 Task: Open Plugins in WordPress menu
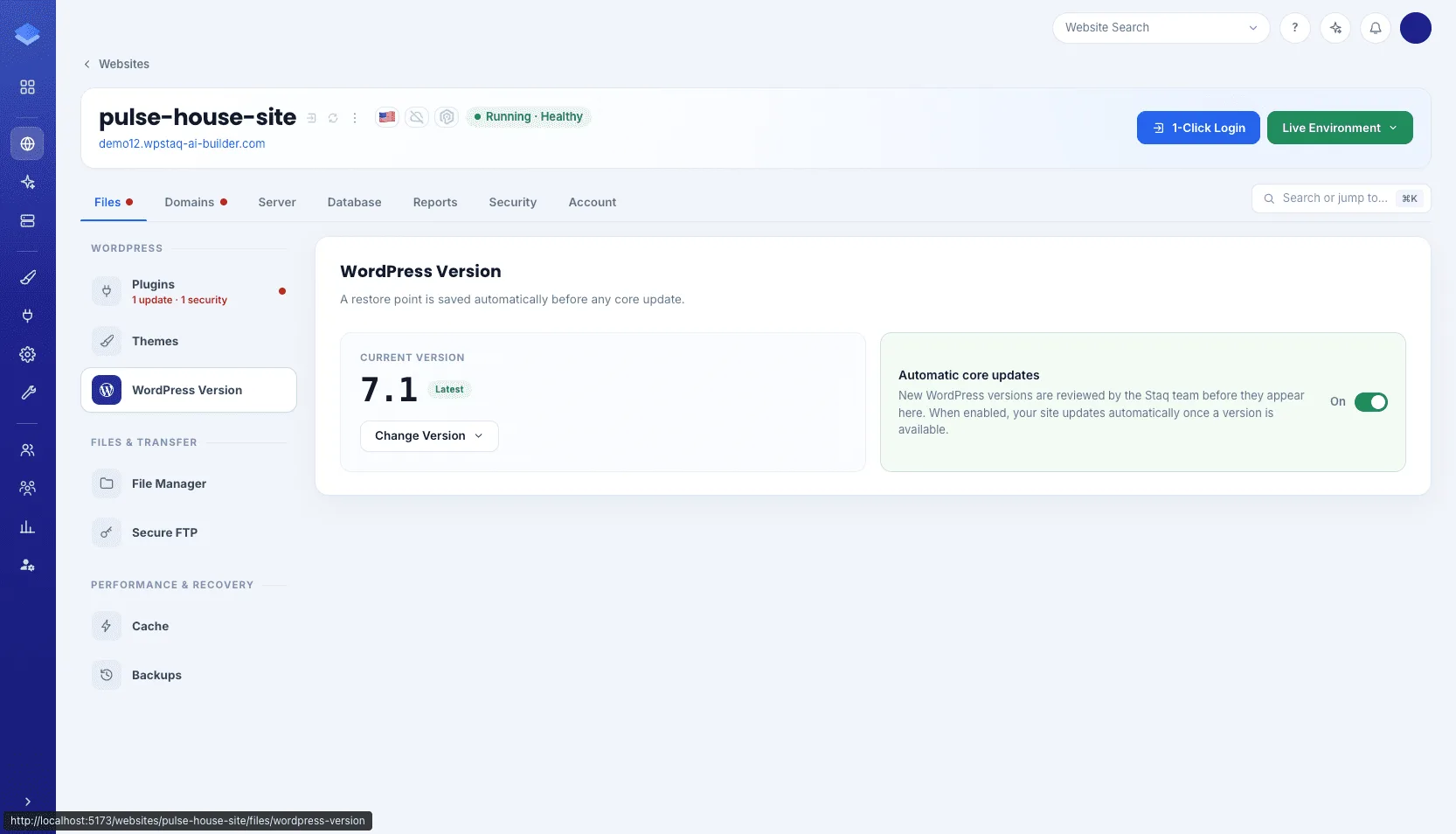point(189,291)
